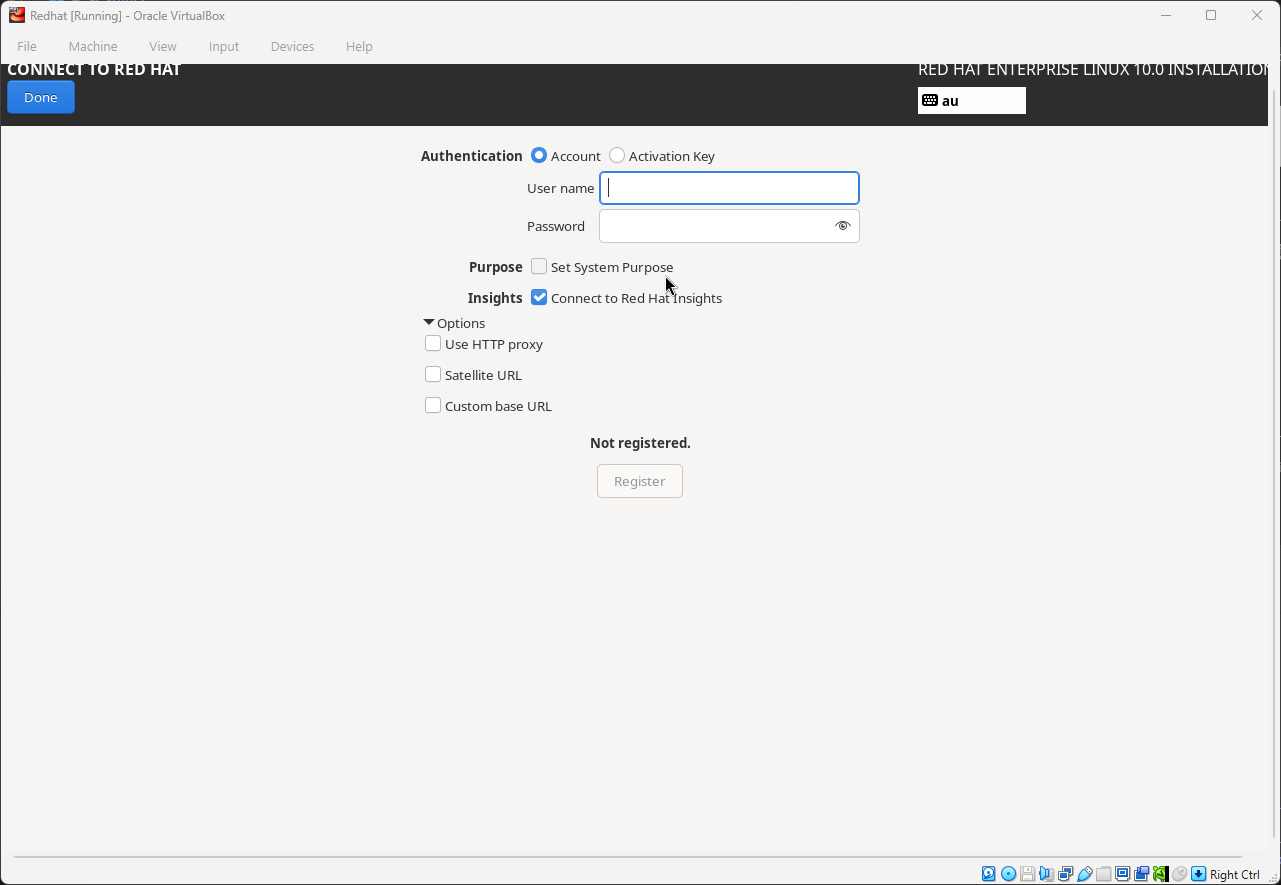Toggle password visibility with the eye icon
The image size is (1281, 885).
pos(842,226)
